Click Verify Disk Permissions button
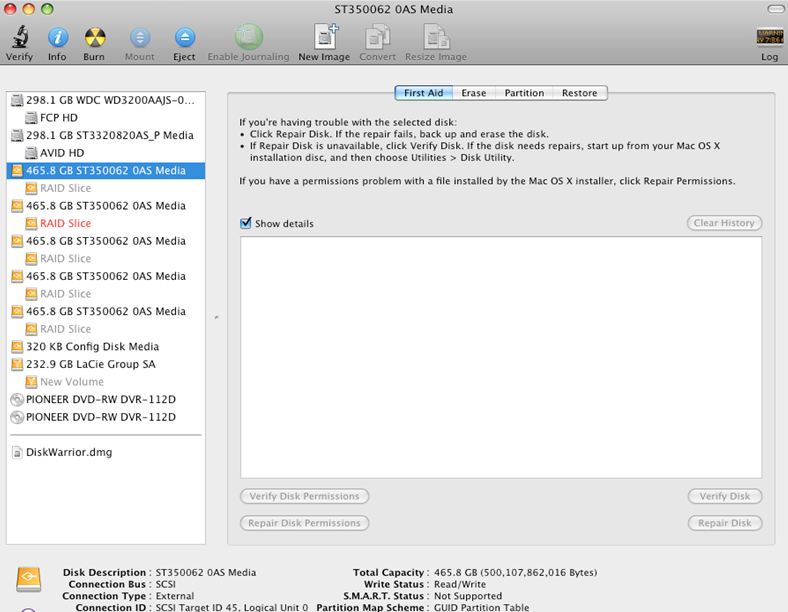Image resolution: width=788 pixels, height=612 pixels. [x=305, y=496]
